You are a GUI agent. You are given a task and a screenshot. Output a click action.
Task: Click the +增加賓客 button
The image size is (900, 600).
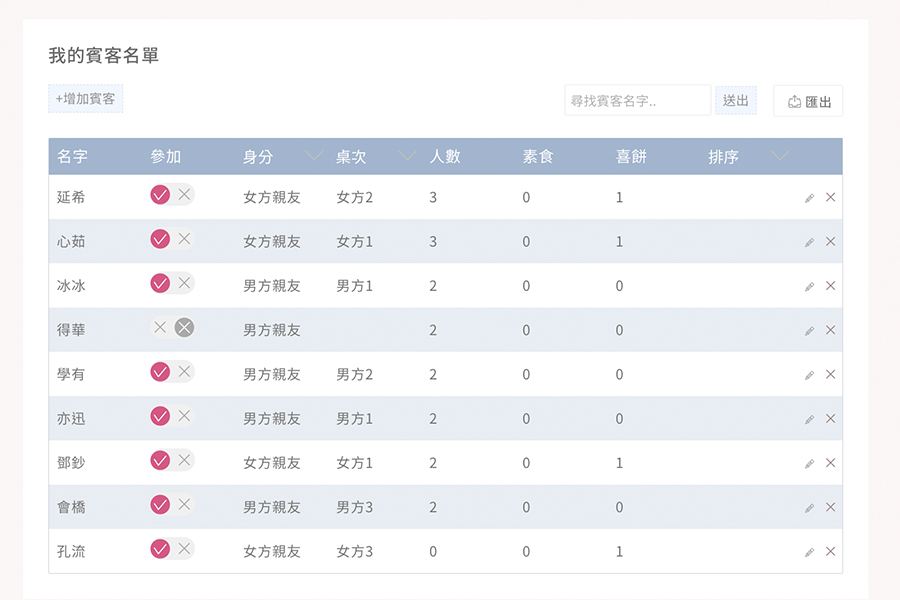point(86,99)
